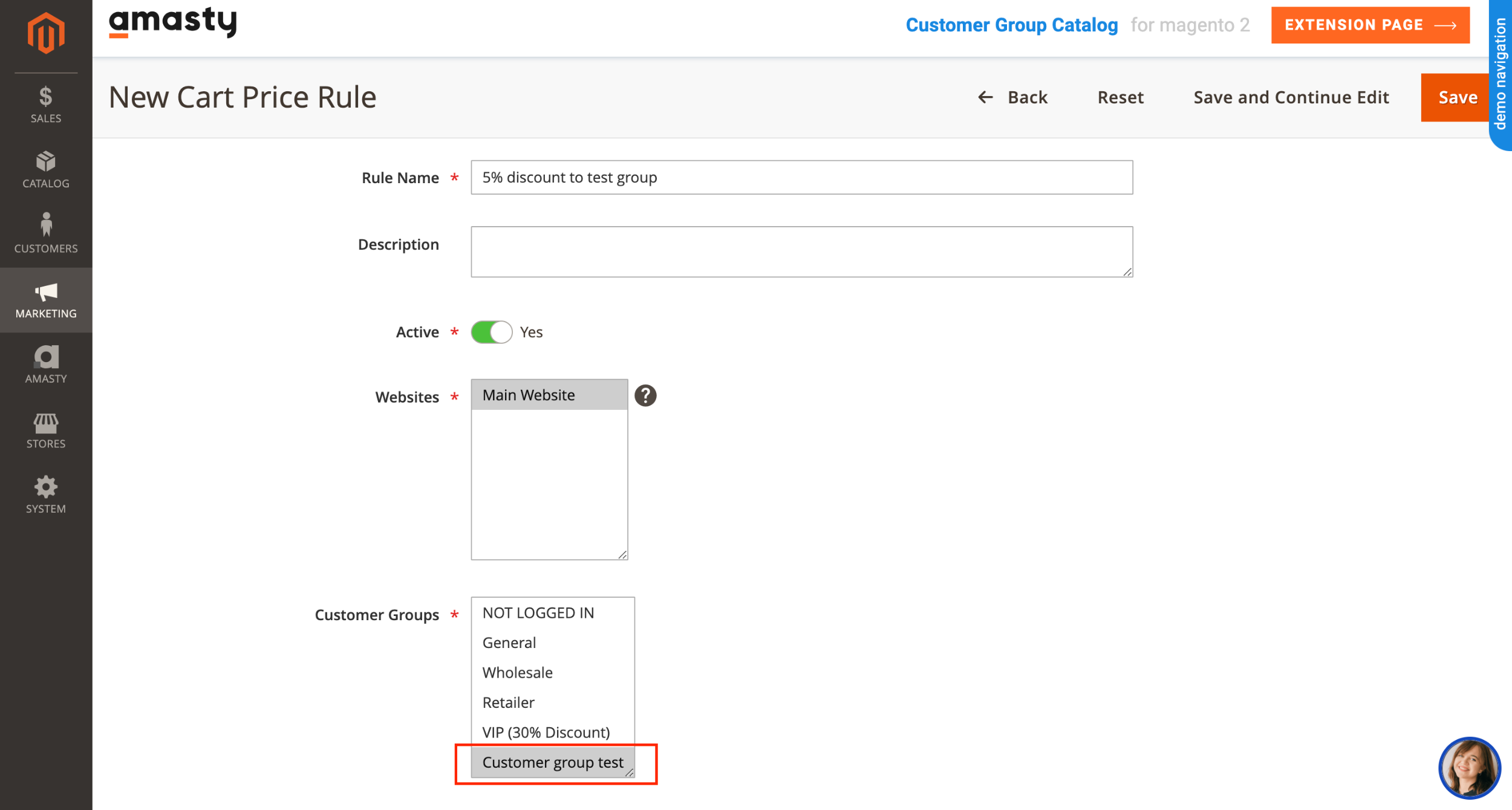Toggle the Active switch off
1512x810 pixels.
491,331
